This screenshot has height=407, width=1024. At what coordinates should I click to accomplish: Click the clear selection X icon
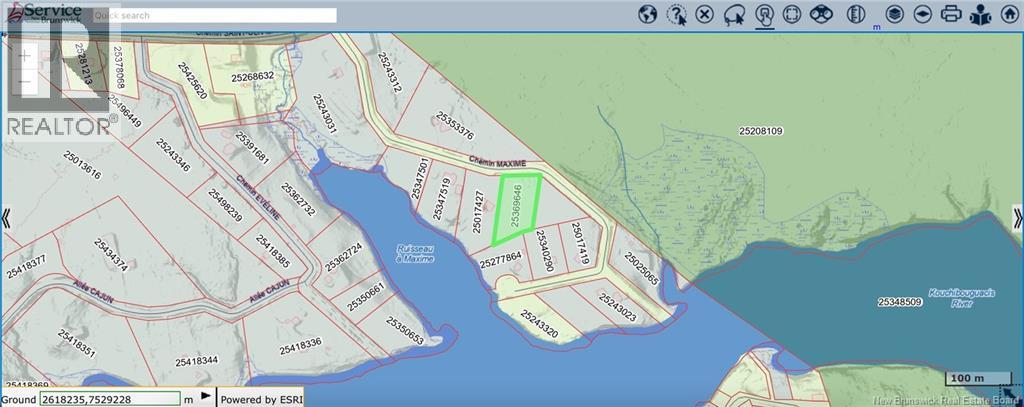coord(705,14)
